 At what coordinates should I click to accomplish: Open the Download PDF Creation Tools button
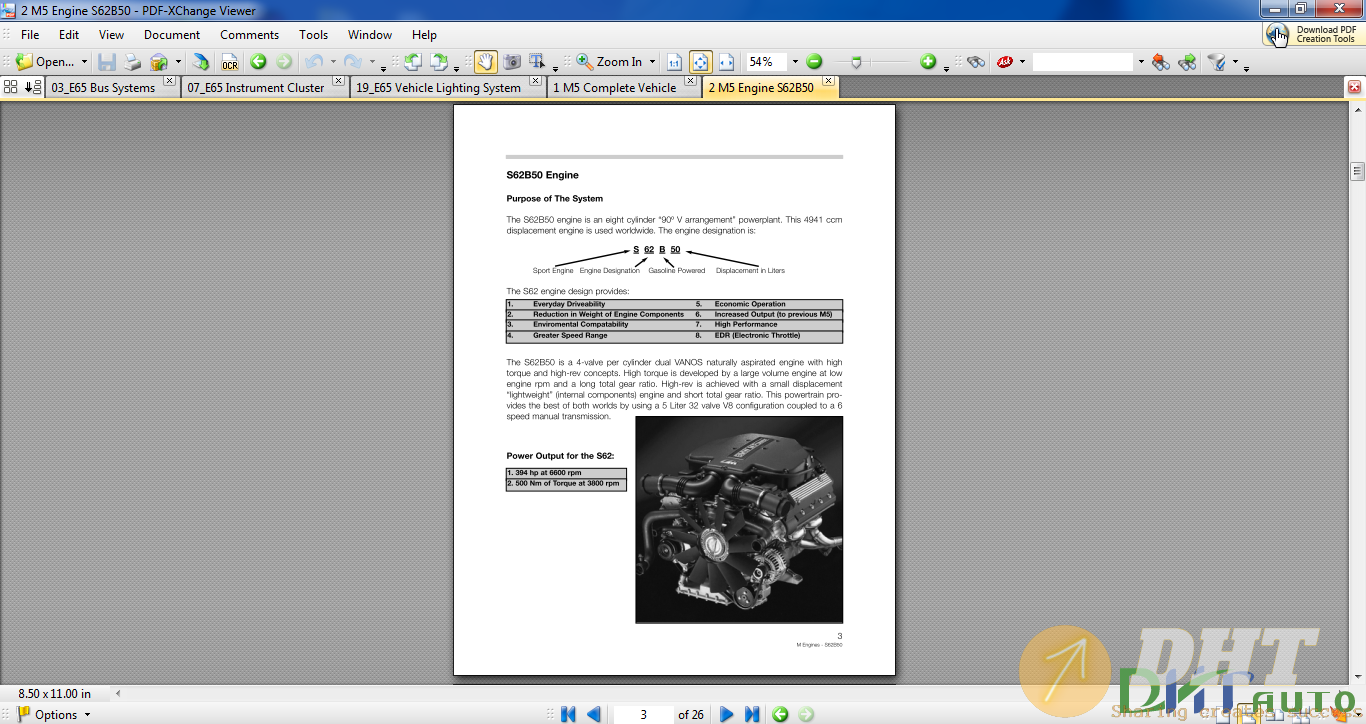tap(1313, 34)
